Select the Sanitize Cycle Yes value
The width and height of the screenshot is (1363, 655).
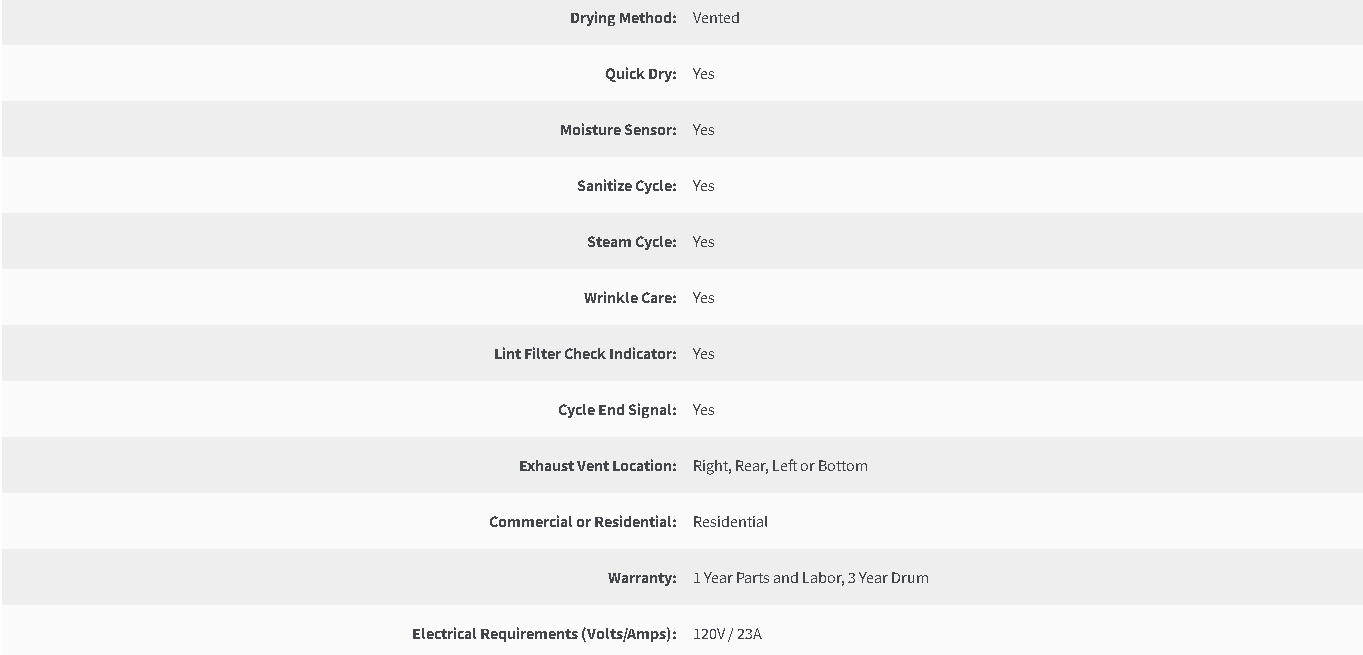pyautogui.click(x=704, y=186)
